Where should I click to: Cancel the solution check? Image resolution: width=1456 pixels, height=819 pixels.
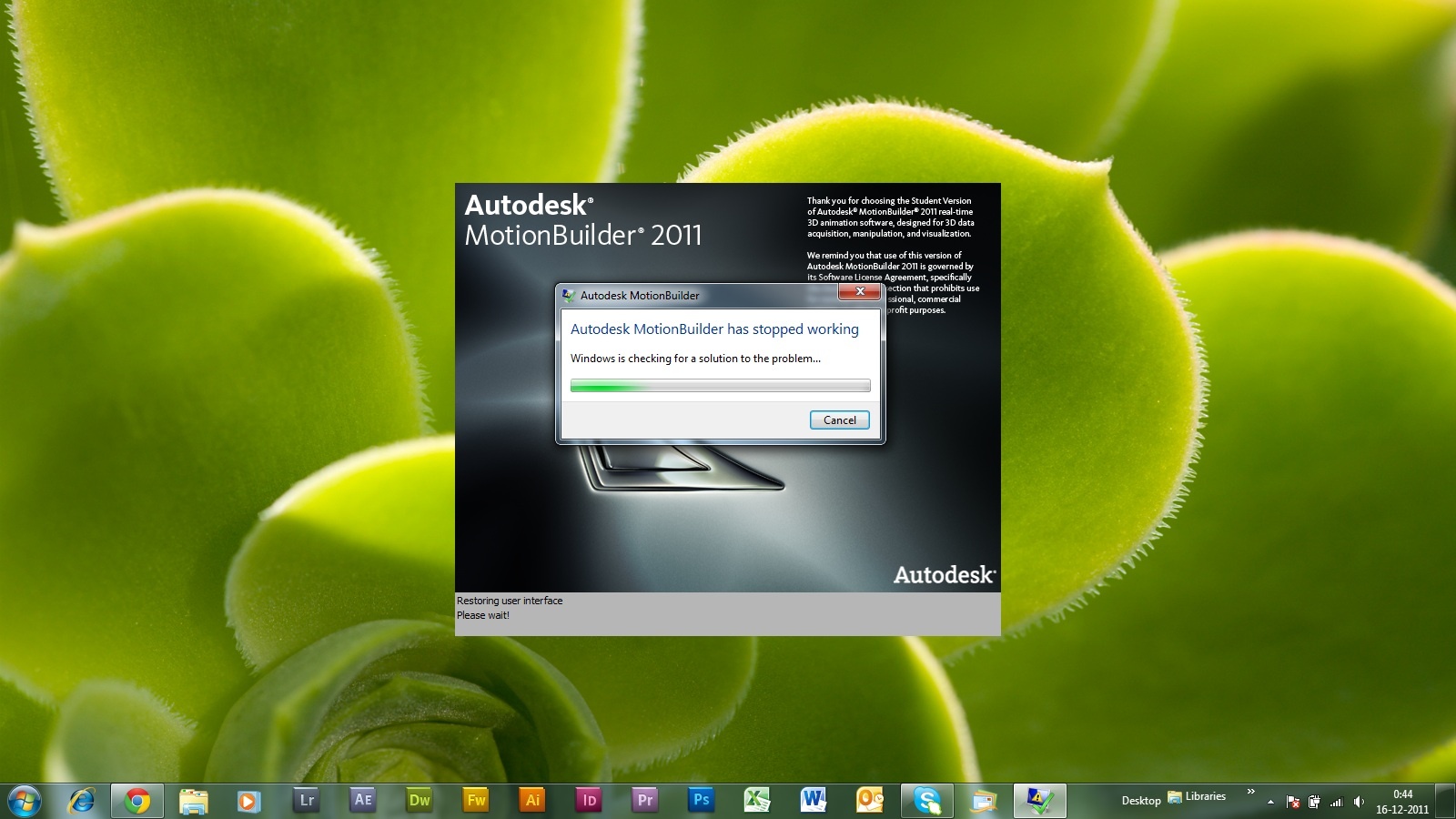click(x=840, y=420)
